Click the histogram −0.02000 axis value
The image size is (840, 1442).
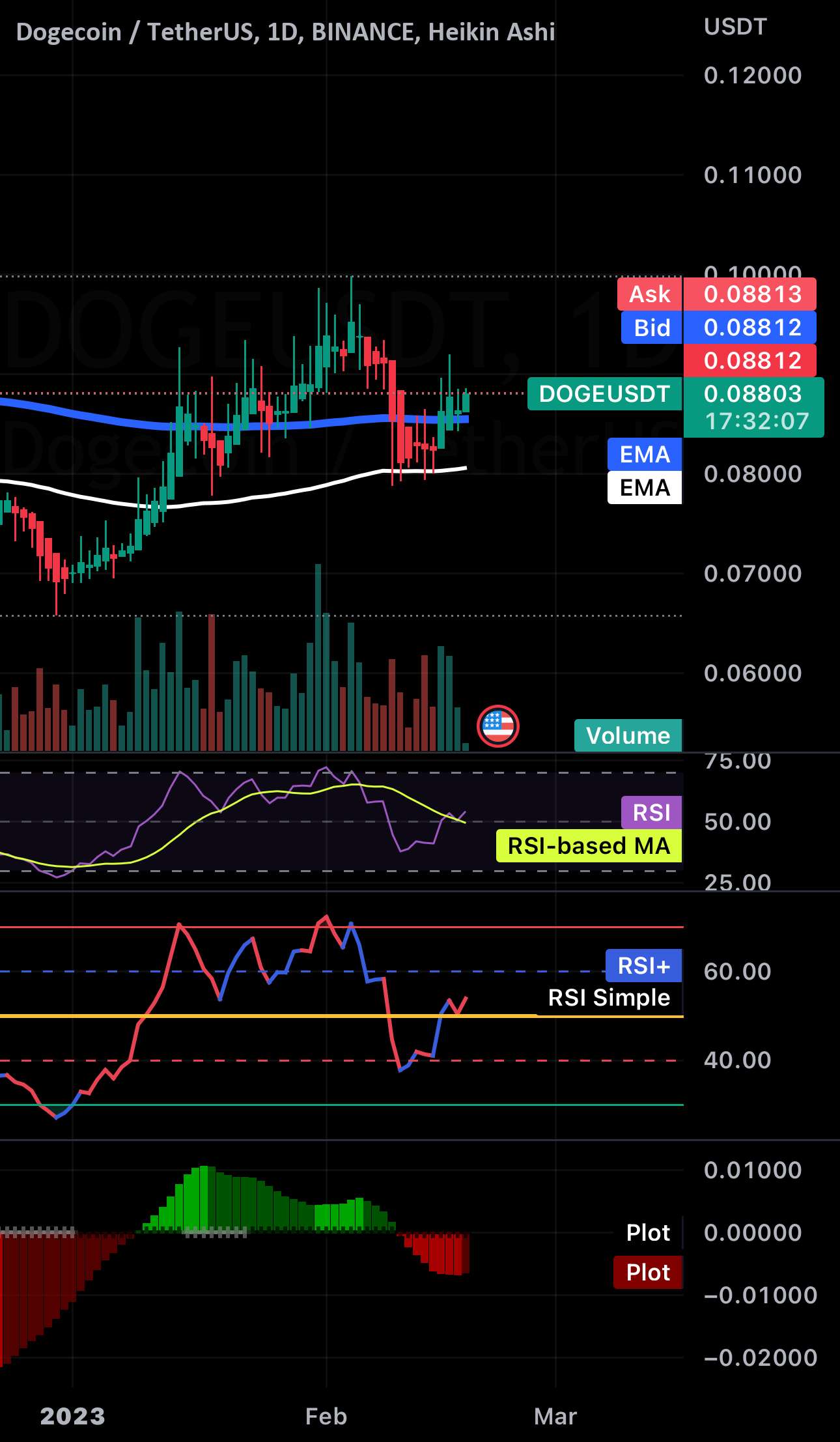pyautogui.click(x=761, y=1358)
